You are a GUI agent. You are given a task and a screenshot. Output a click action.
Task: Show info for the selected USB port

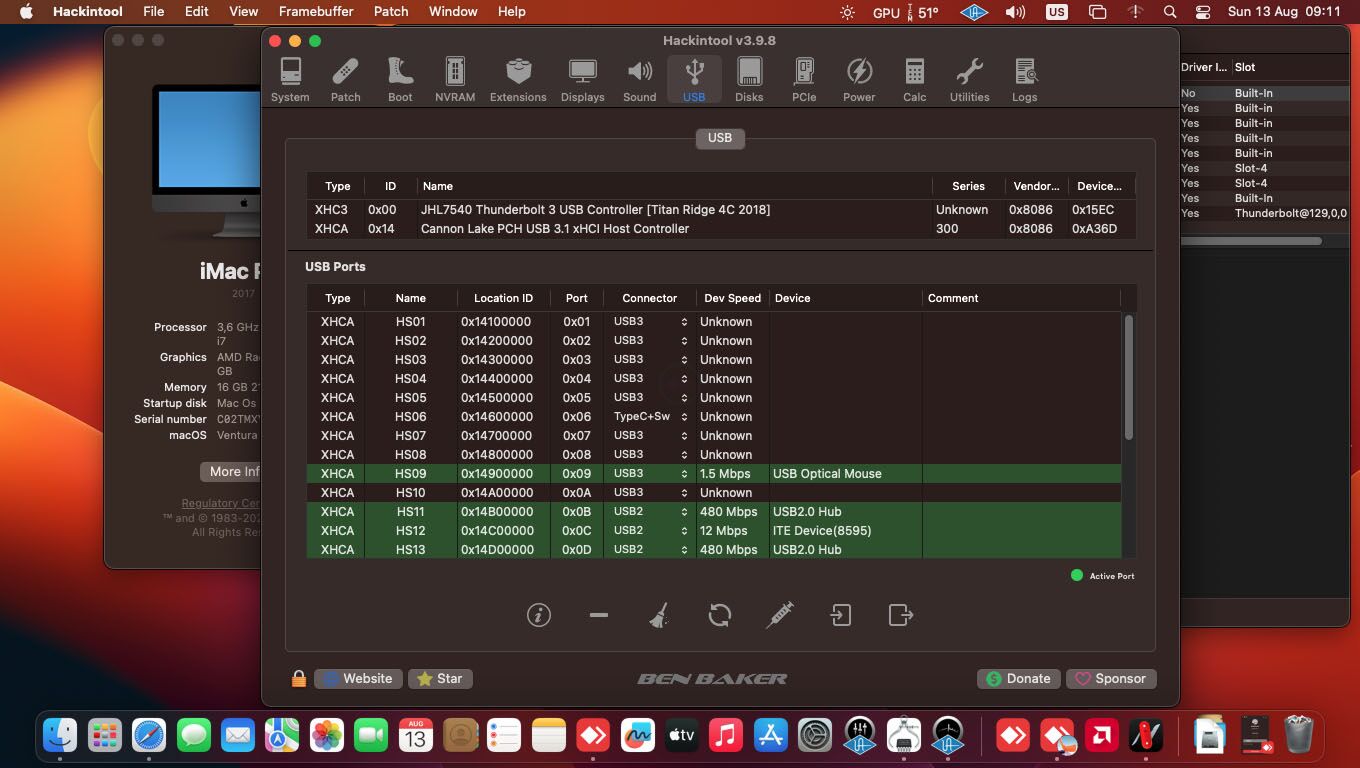click(x=539, y=615)
